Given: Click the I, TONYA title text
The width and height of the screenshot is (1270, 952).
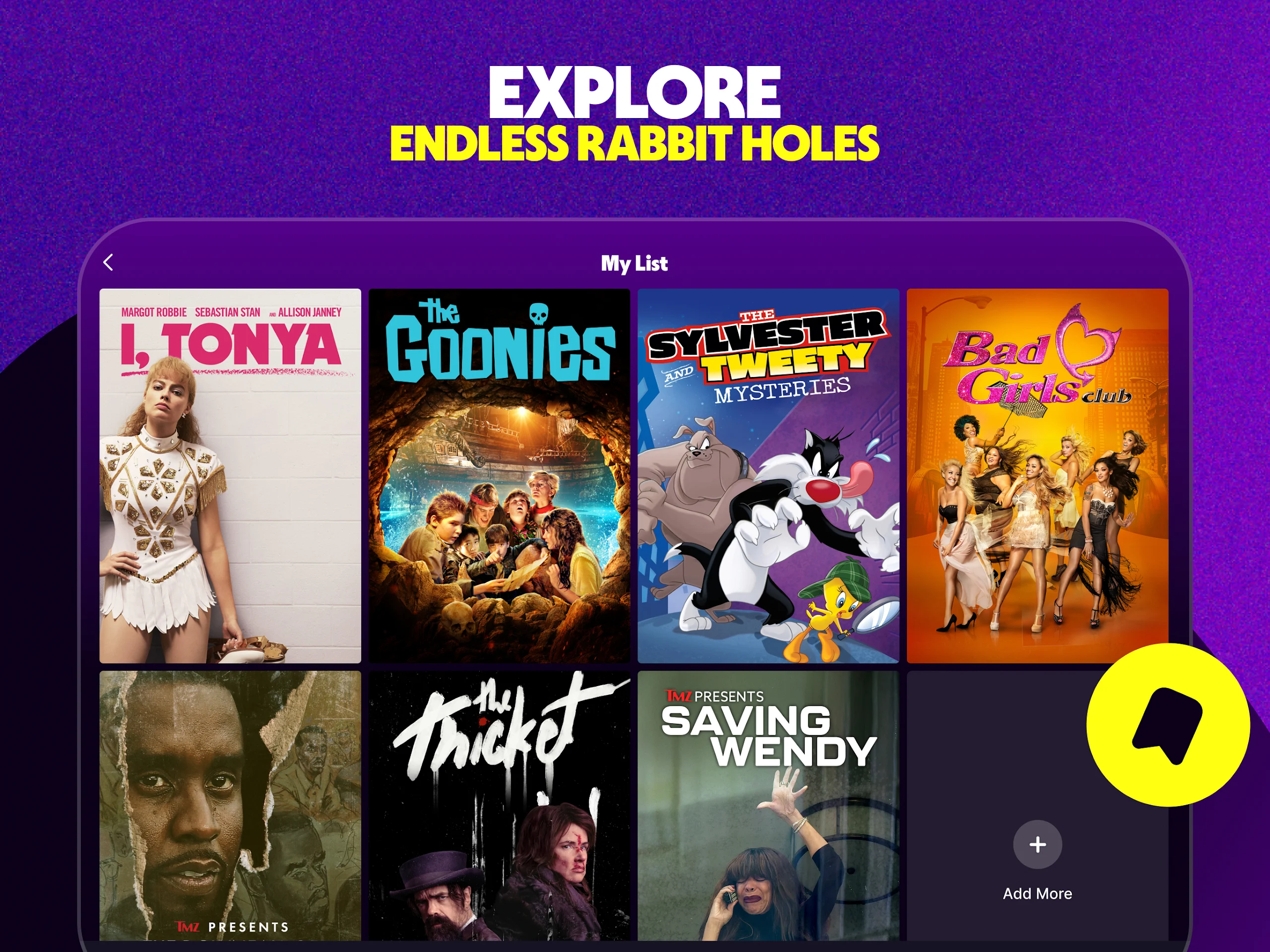Looking at the screenshot, I should click(230, 346).
